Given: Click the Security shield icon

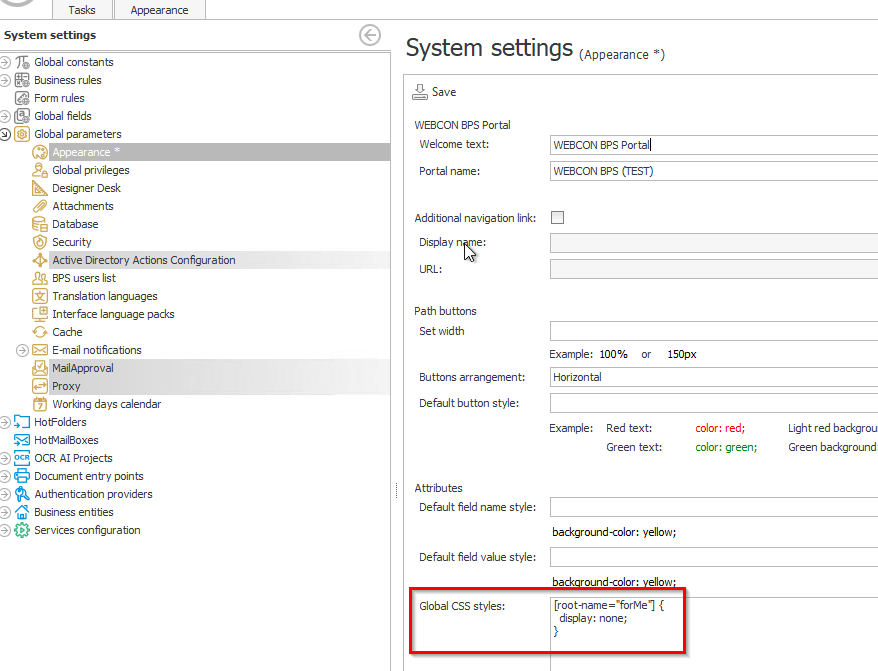Looking at the screenshot, I should point(40,242).
